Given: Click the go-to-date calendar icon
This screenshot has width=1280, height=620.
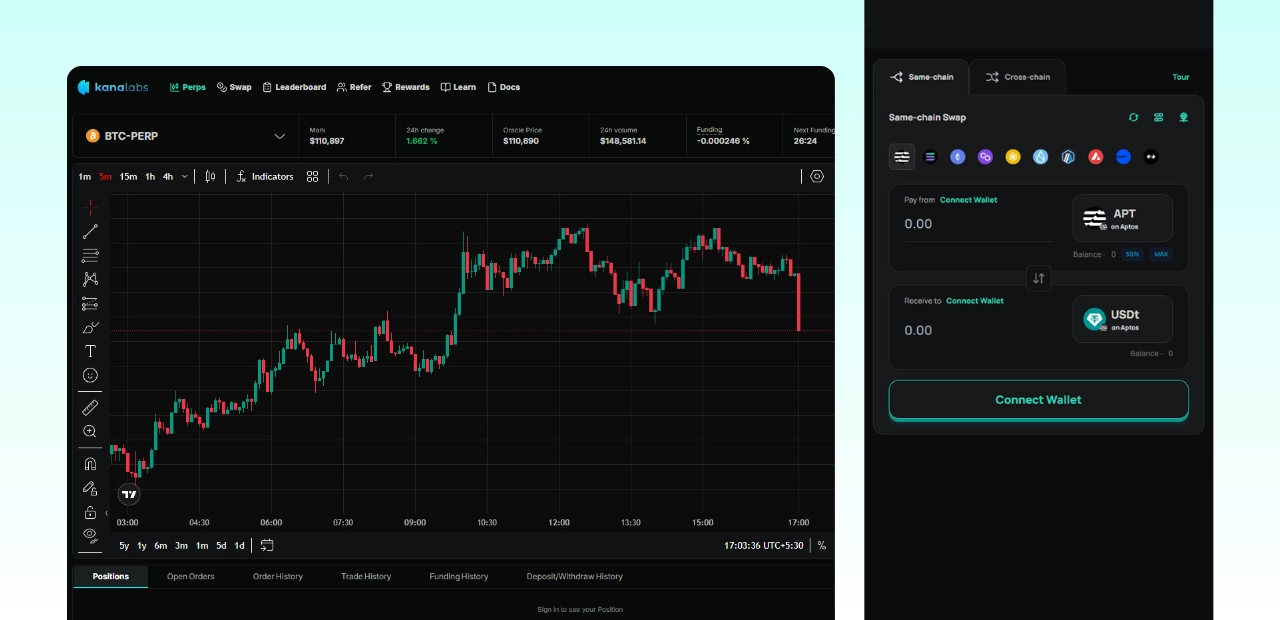Looking at the screenshot, I should click(267, 545).
